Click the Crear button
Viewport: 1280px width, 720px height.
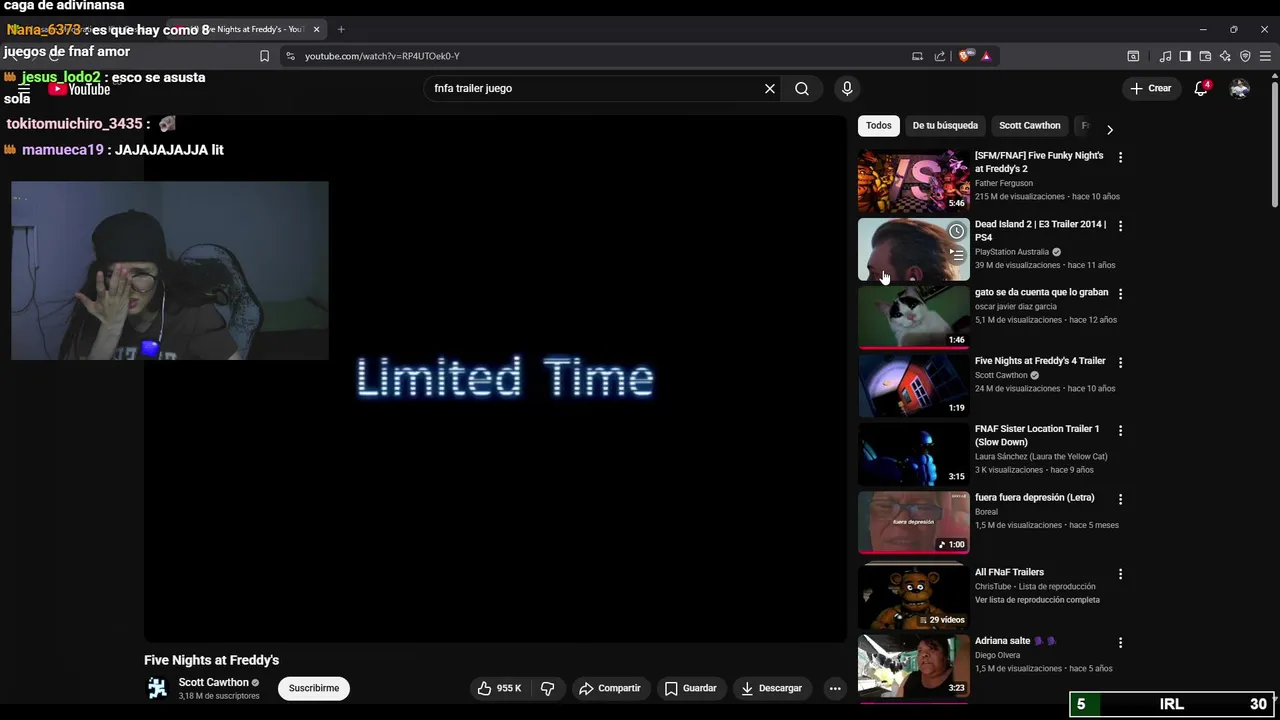(1151, 88)
